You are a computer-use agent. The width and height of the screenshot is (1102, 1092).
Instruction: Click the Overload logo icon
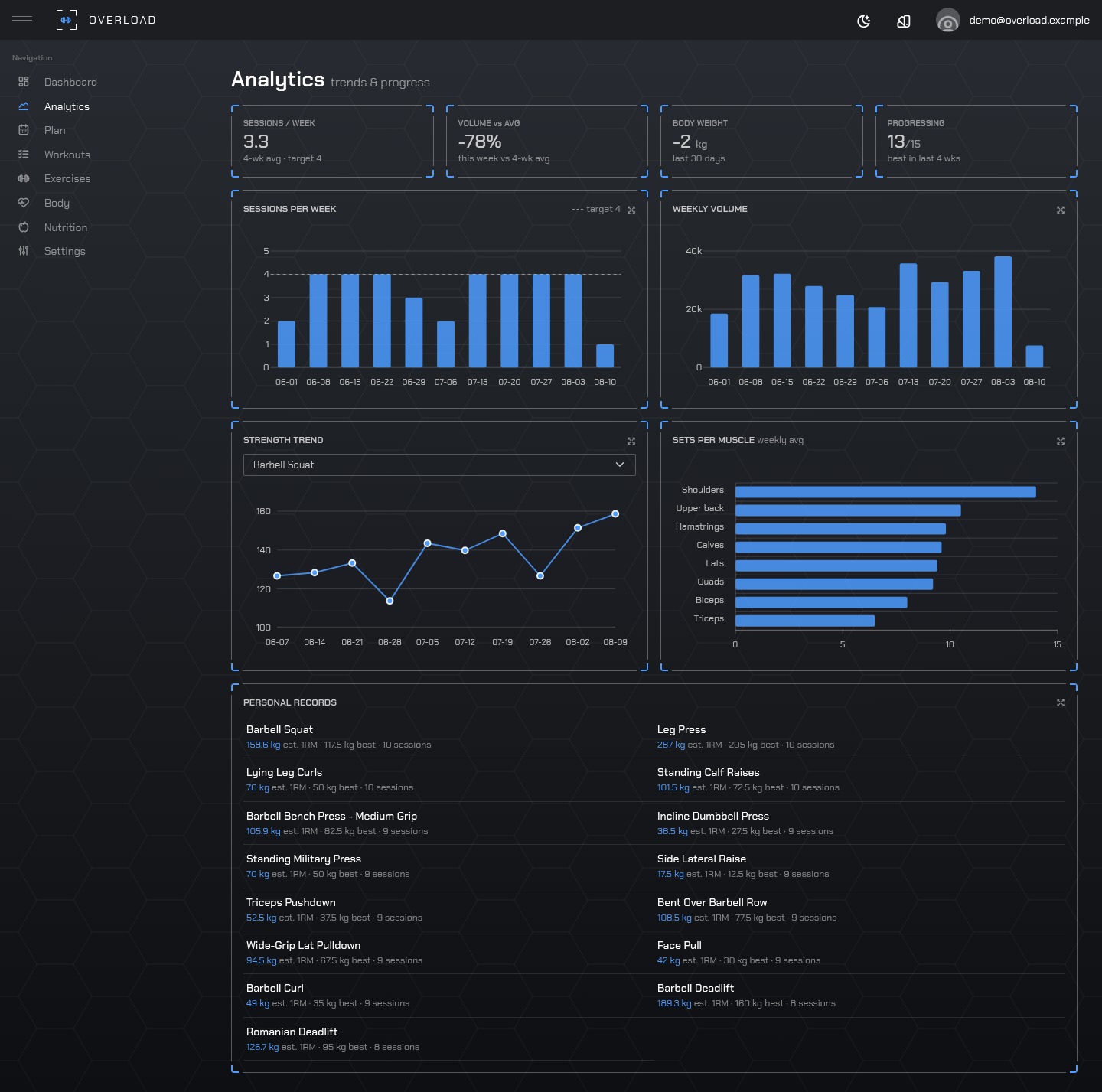tap(67, 20)
